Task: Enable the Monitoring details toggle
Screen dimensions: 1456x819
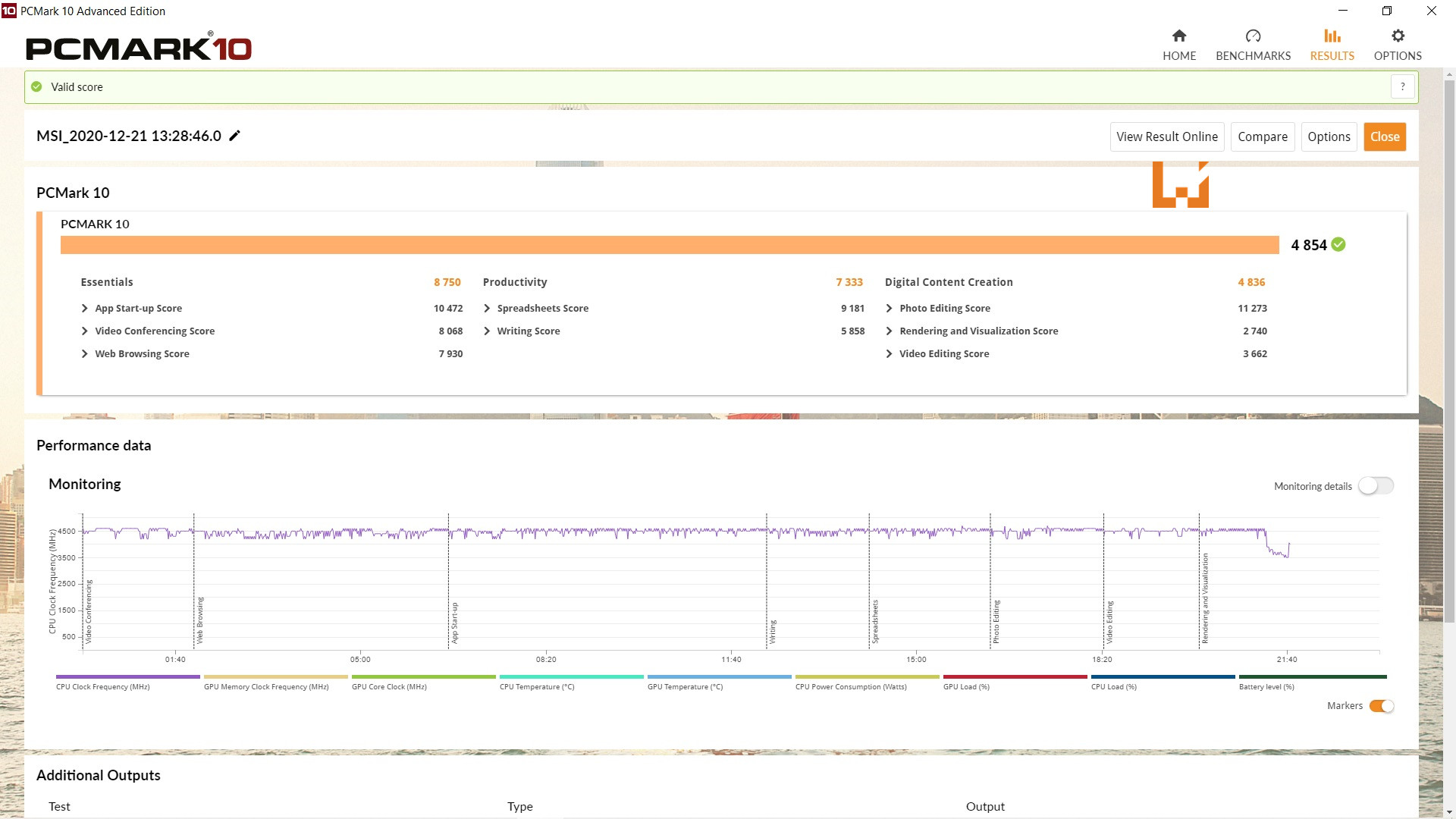Action: tap(1375, 486)
